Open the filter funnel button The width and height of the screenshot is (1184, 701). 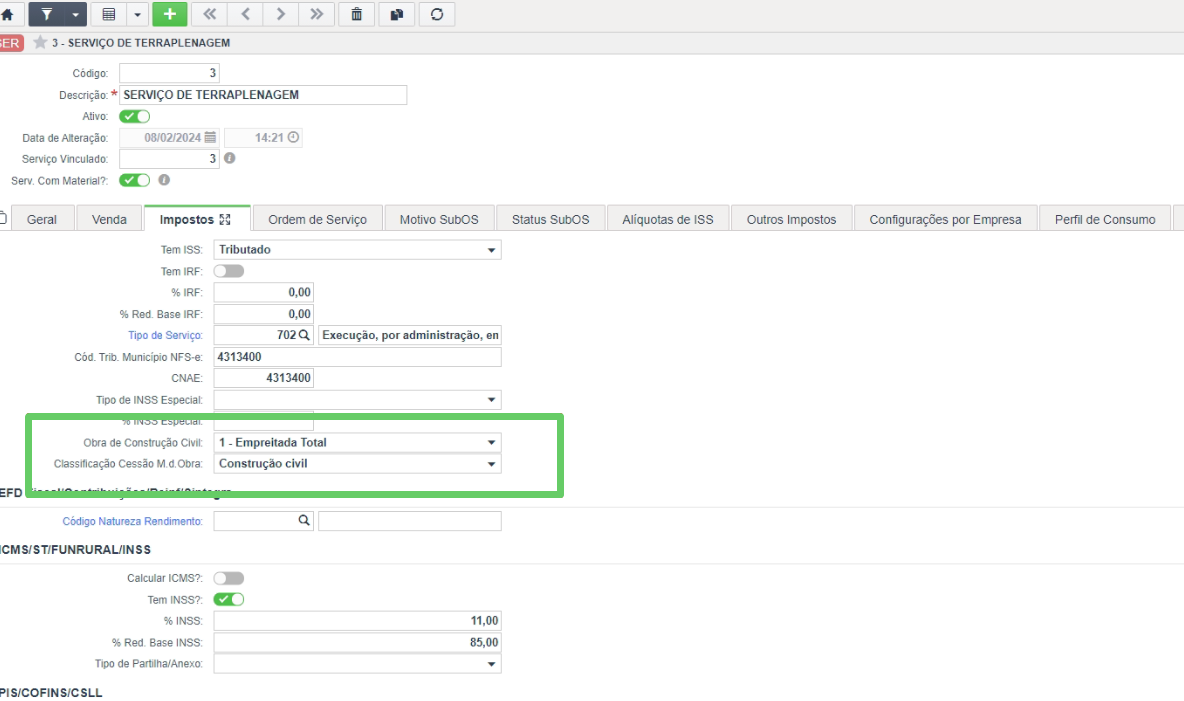[x=47, y=14]
